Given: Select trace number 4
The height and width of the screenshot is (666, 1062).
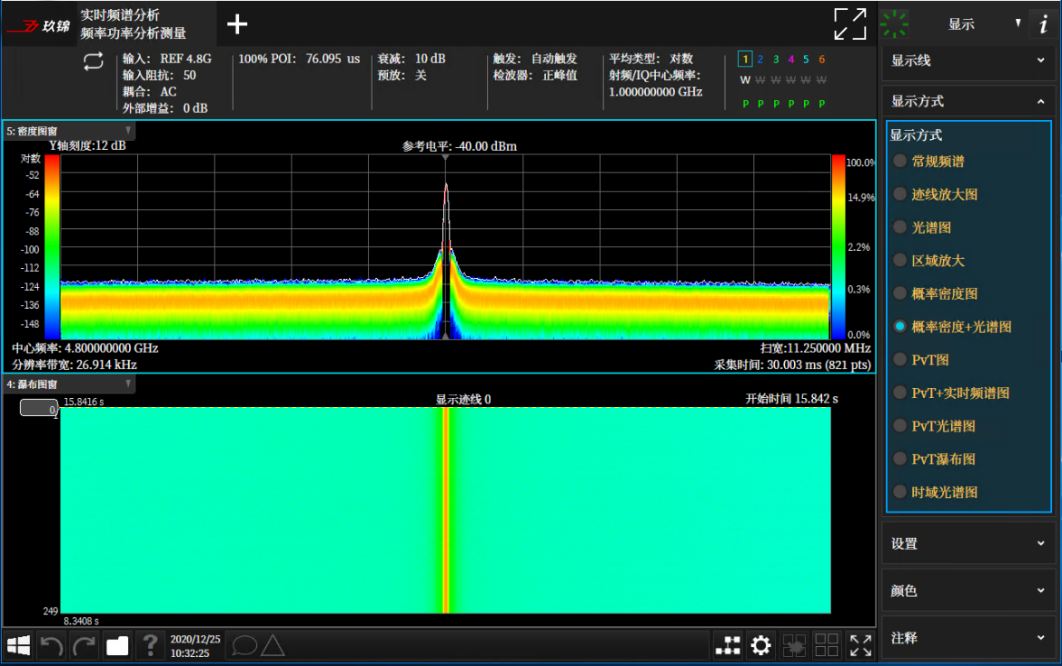Looking at the screenshot, I should (790, 60).
